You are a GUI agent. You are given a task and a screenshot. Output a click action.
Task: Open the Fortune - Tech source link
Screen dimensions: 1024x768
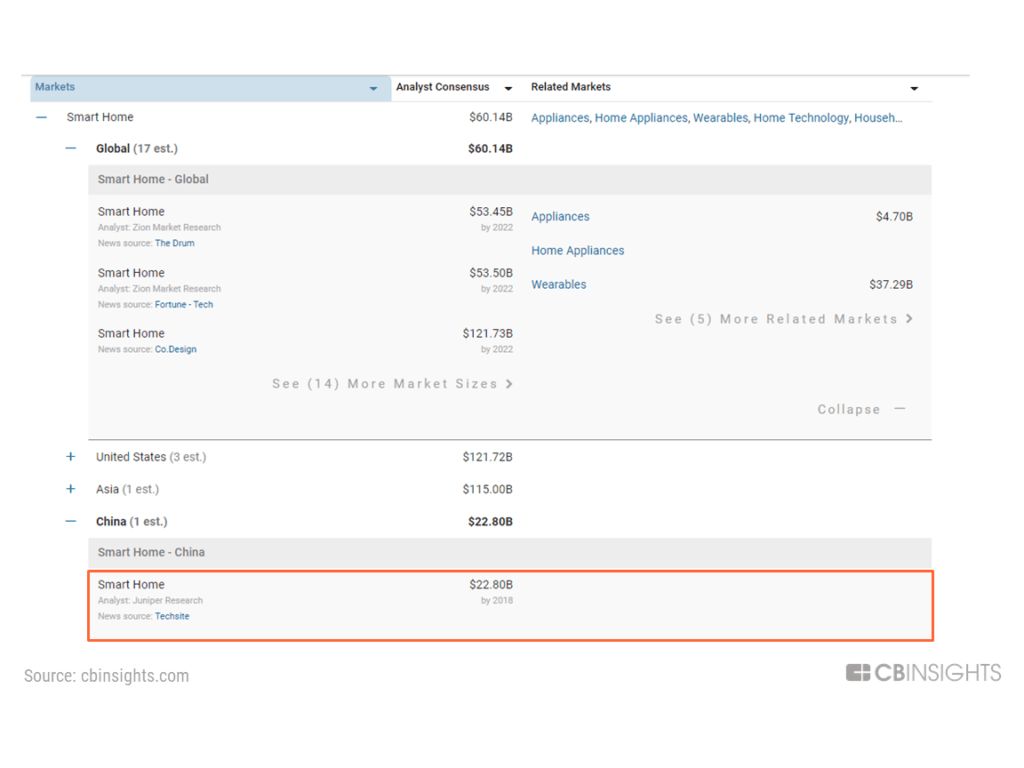click(184, 304)
